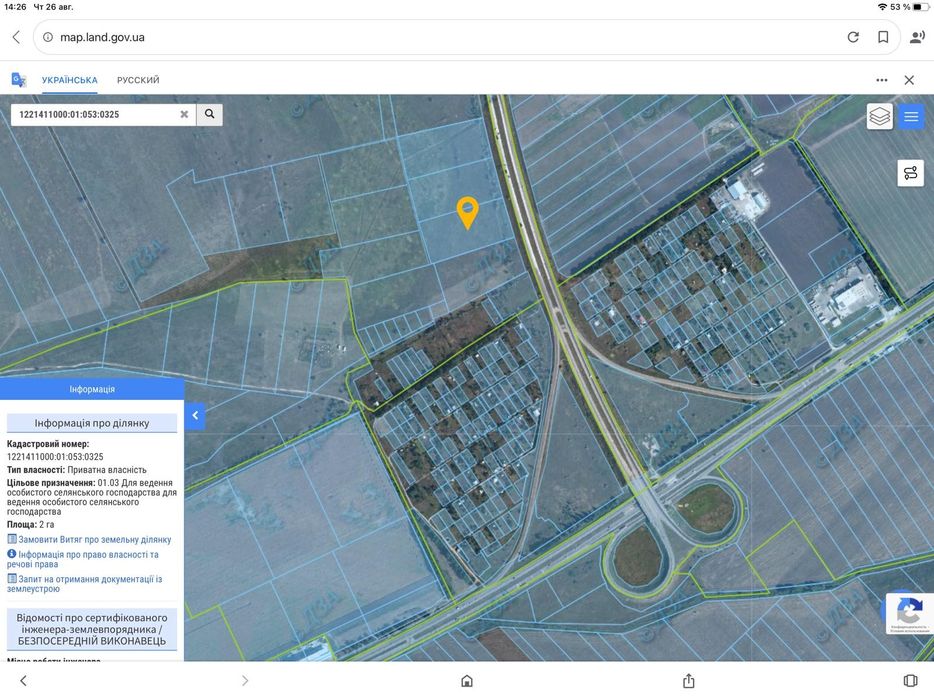Open the route/measure tool icon on the map
Viewport: 934px width, 700px height.
tap(911, 173)
